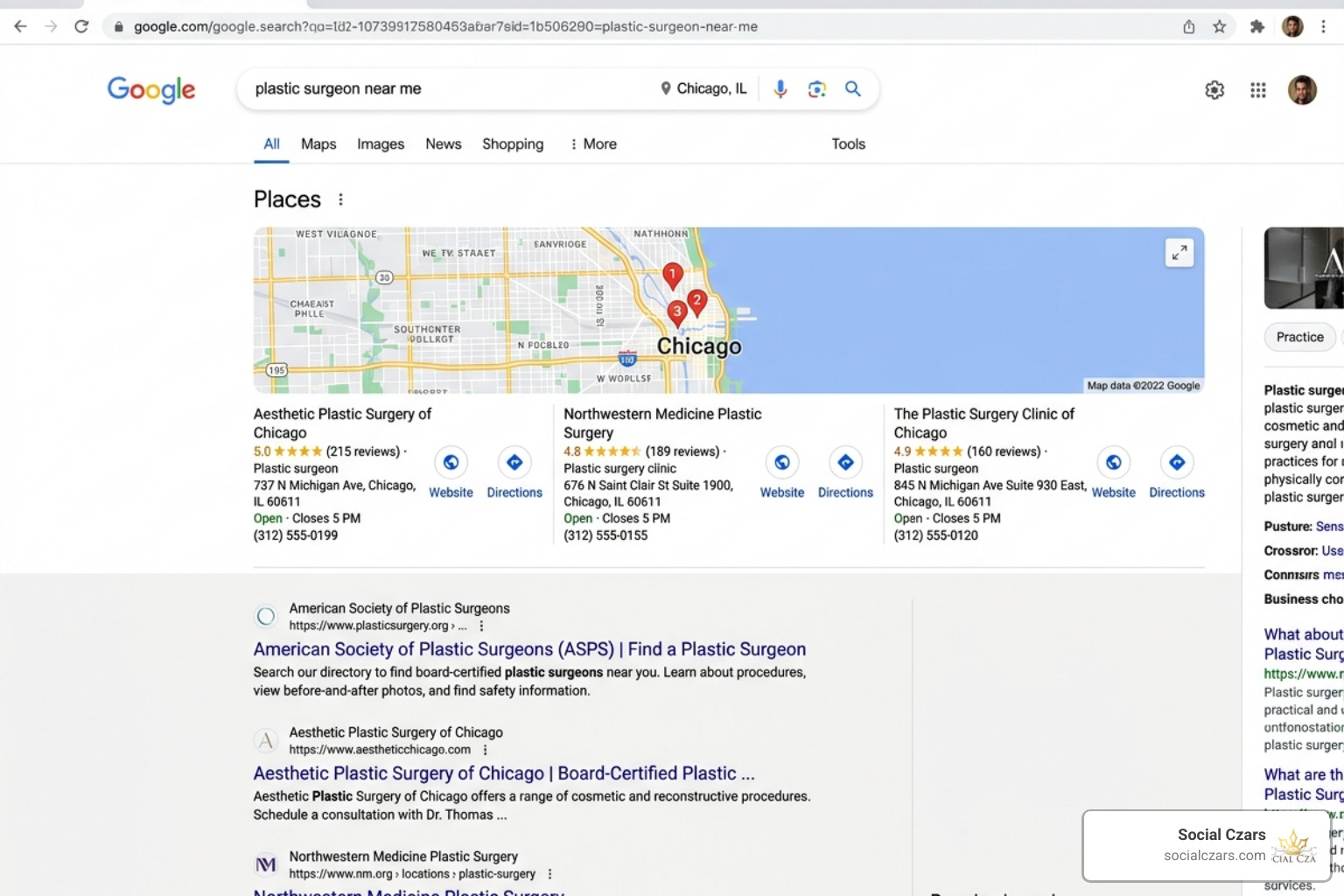Click the share icon in address bar

point(1189,26)
